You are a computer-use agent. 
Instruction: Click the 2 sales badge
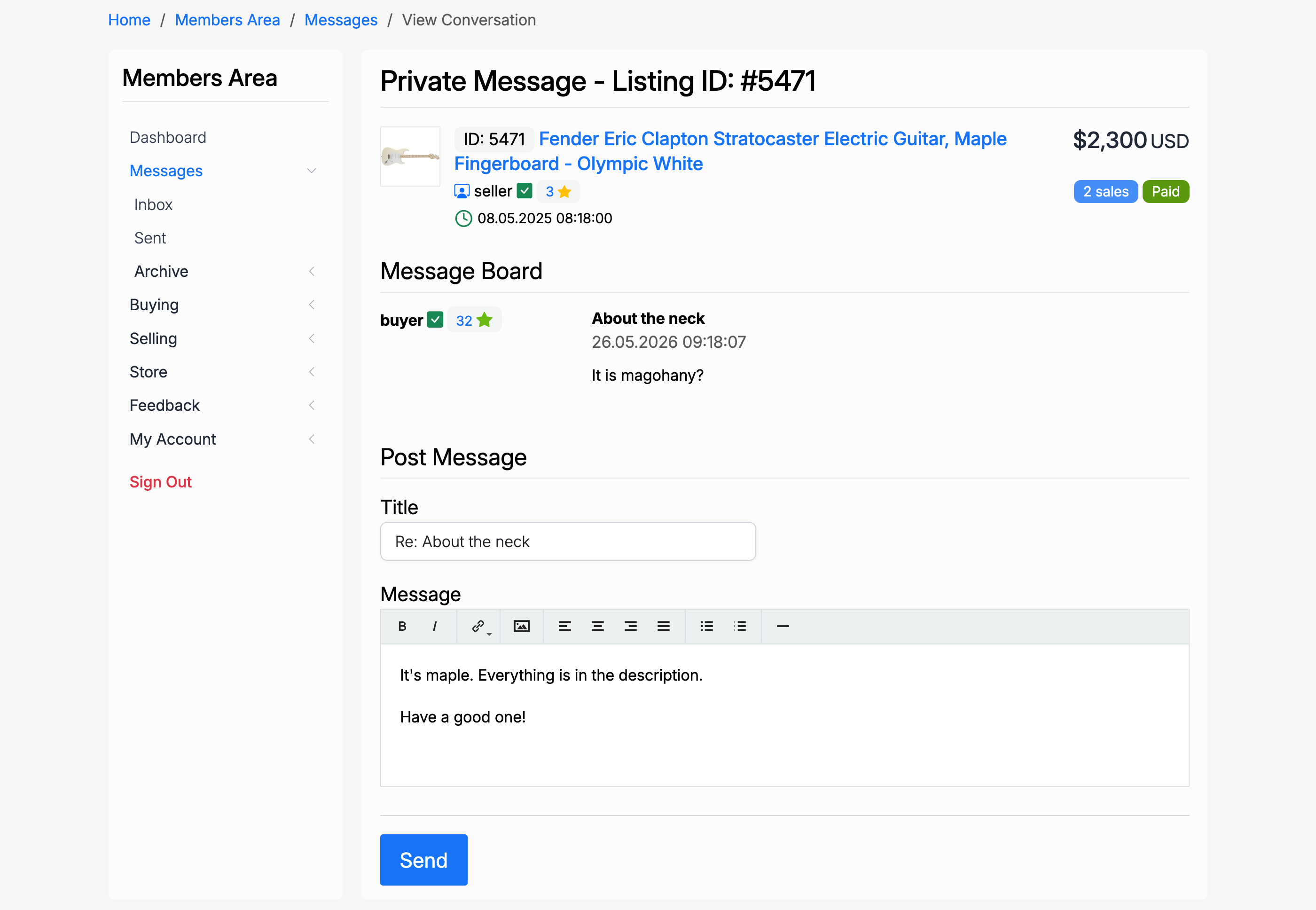pyautogui.click(x=1105, y=192)
